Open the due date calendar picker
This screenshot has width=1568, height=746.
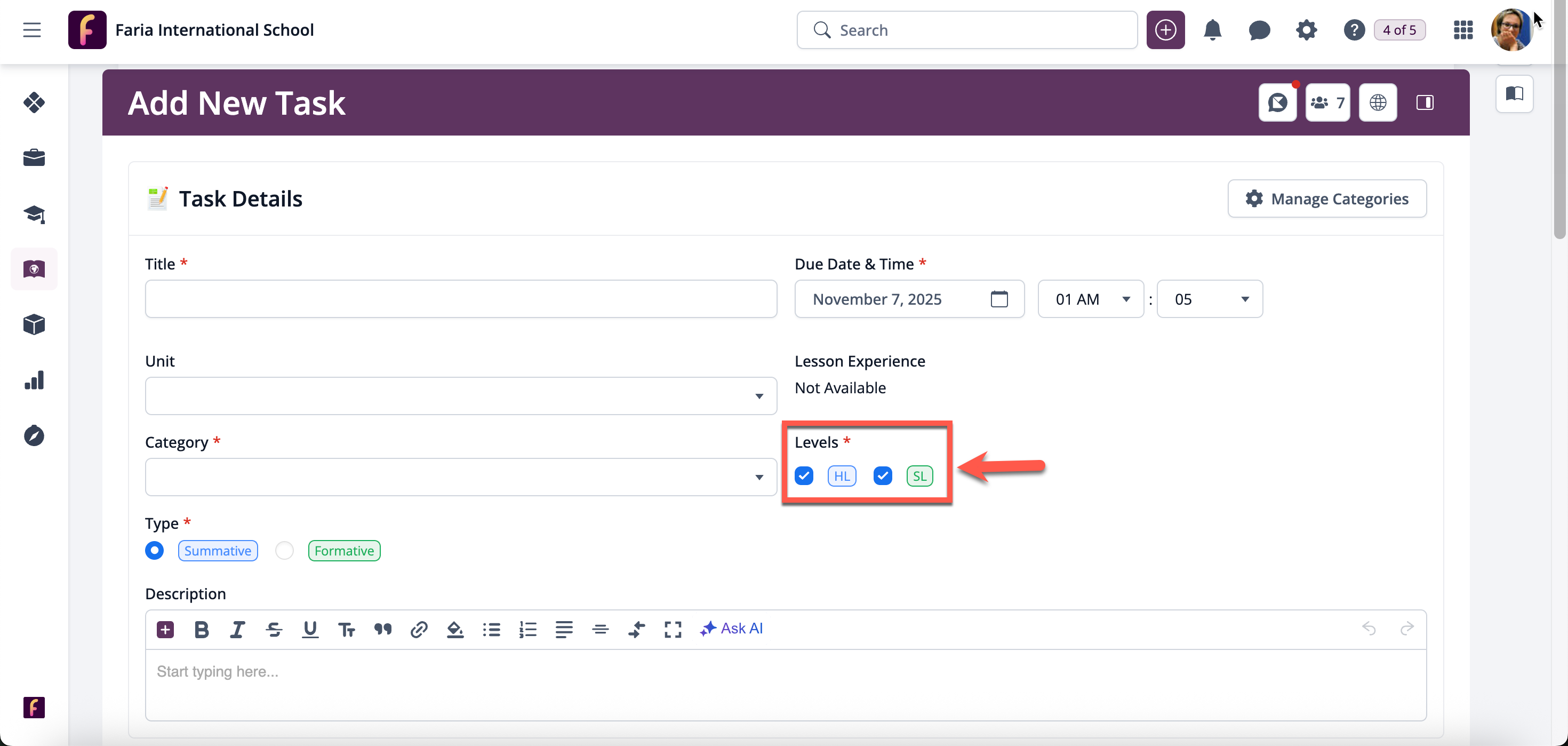pos(999,299)
